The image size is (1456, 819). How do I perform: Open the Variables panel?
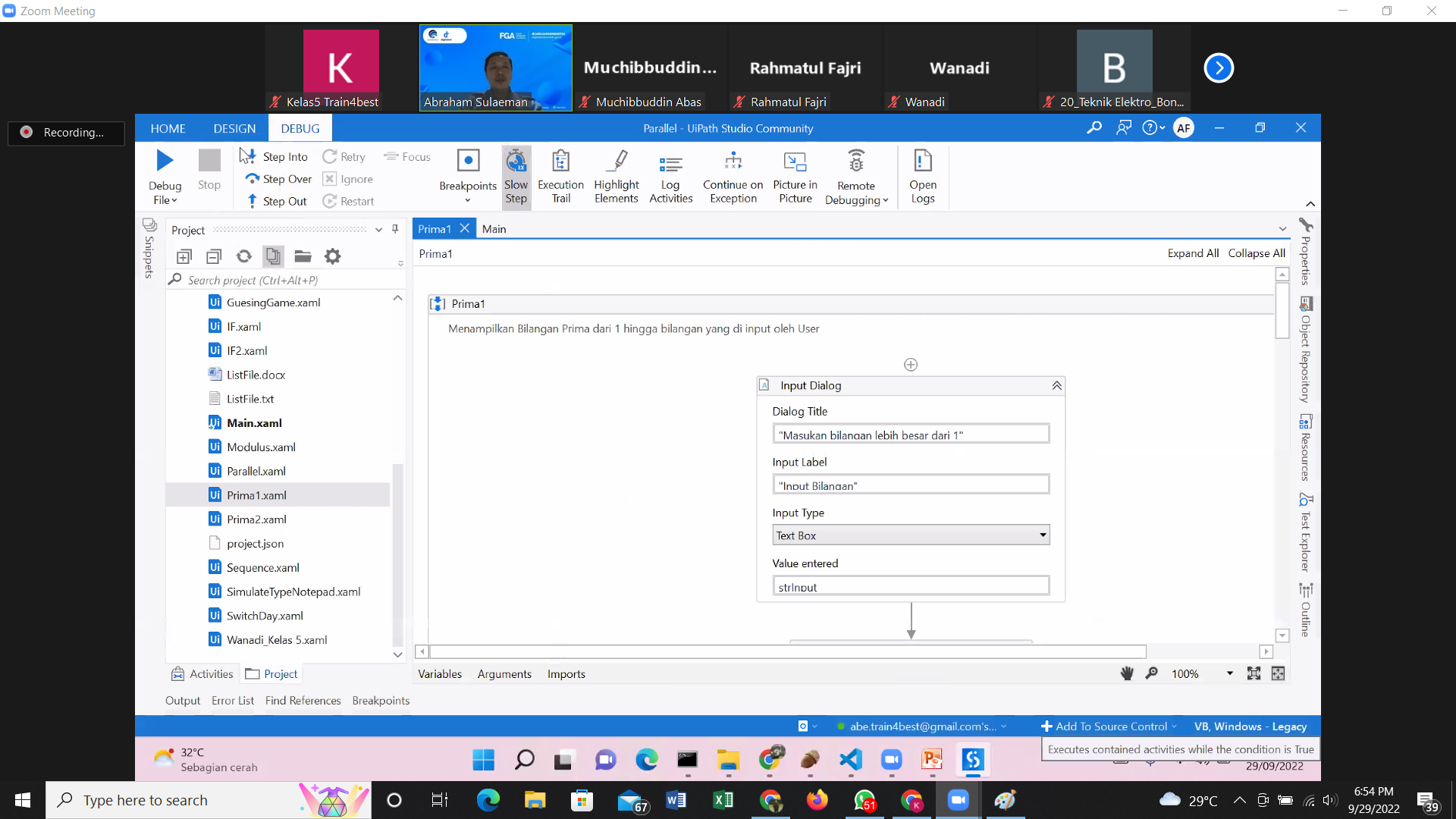click(440, 674)
